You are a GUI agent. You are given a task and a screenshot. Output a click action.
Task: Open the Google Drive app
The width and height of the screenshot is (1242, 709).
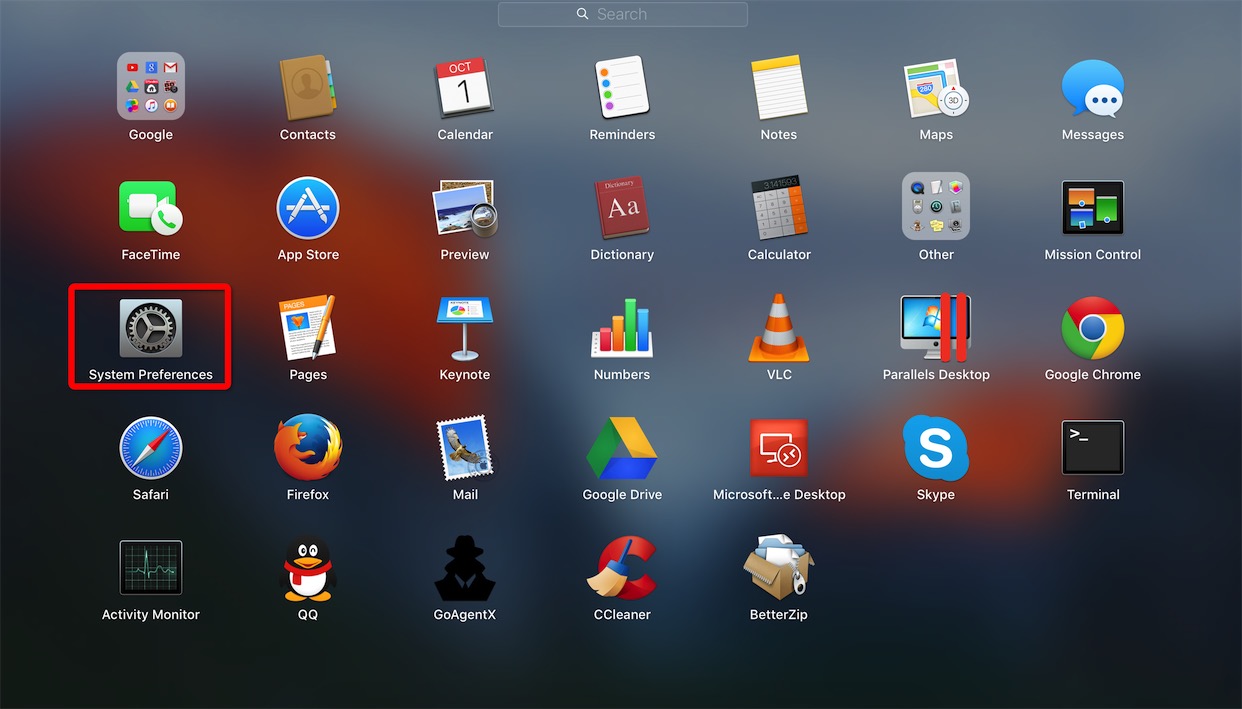(x=622, y=447)
